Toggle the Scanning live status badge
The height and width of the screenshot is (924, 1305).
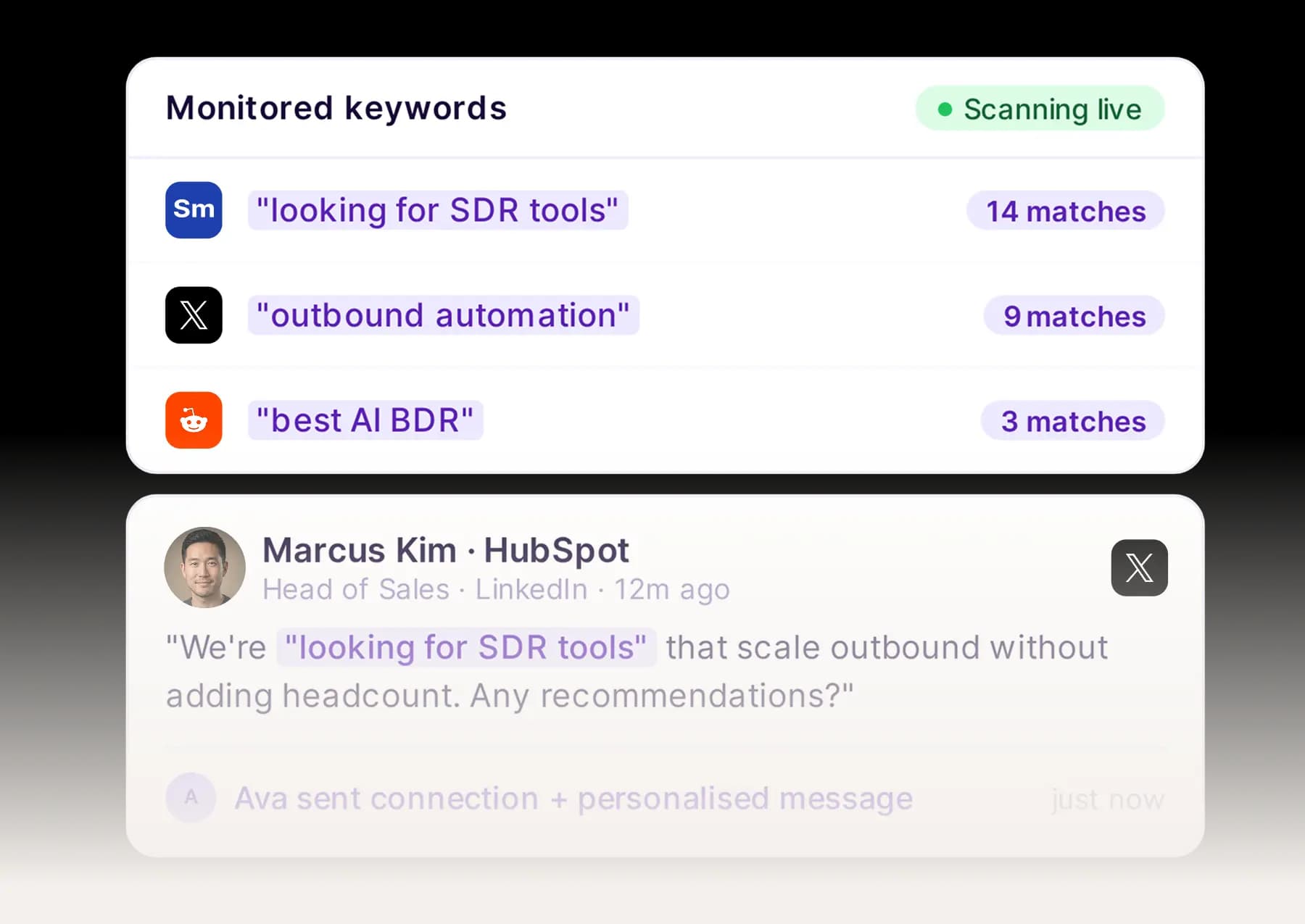click(x=1040, y=109)
